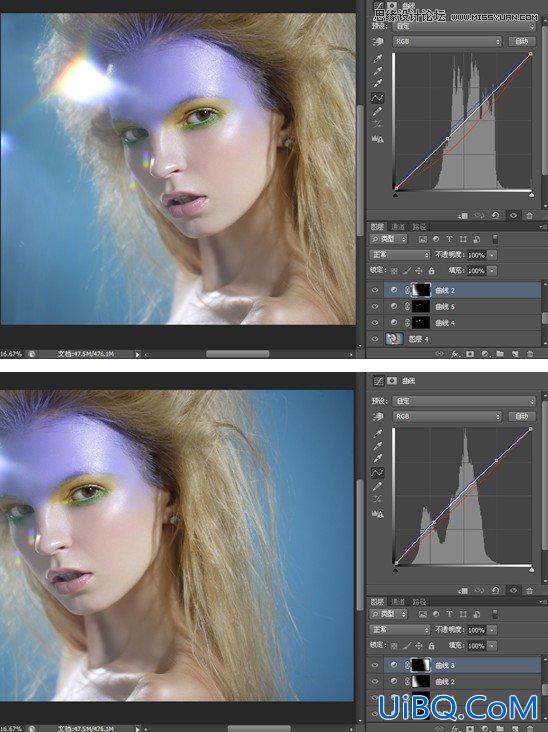Image resolution: width=548 pixels, height=732 pixels.
Task: Pick draw-curve pencil tool in upper Curves panel
Action: (x=377, y=111)
